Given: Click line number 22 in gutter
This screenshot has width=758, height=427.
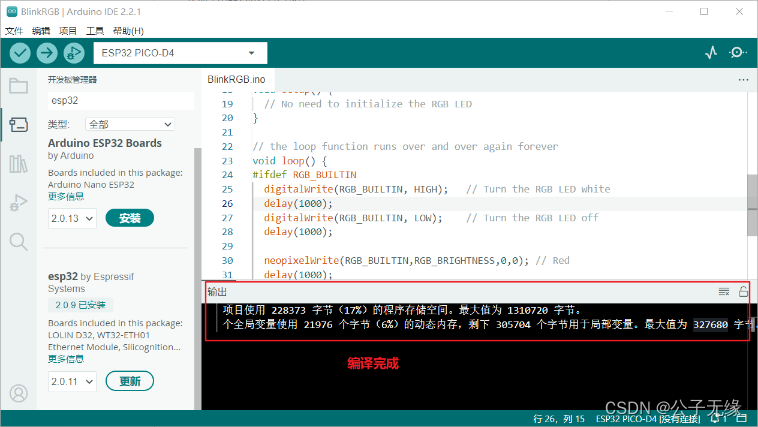Looking at the screenshot, I should [227, 147].
